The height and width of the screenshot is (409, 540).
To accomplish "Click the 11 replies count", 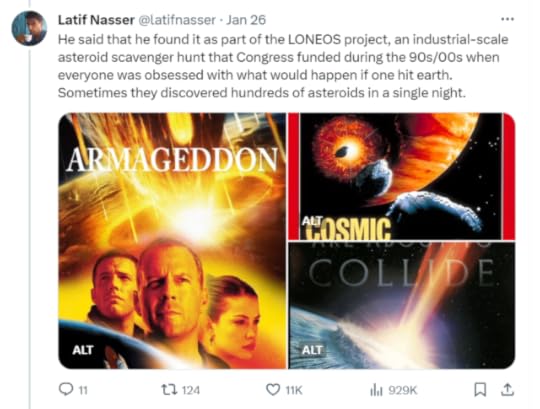I will (83, 390).
